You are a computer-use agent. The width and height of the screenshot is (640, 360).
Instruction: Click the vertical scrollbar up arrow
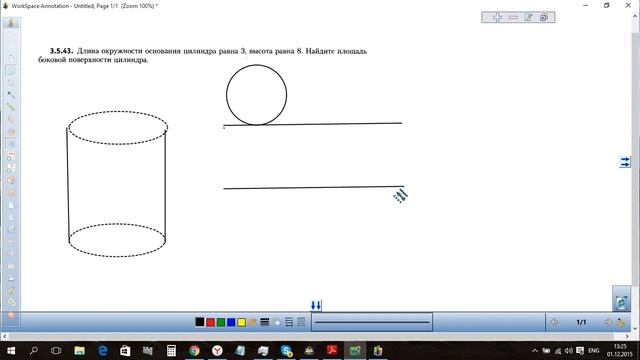tap(635, 17)
